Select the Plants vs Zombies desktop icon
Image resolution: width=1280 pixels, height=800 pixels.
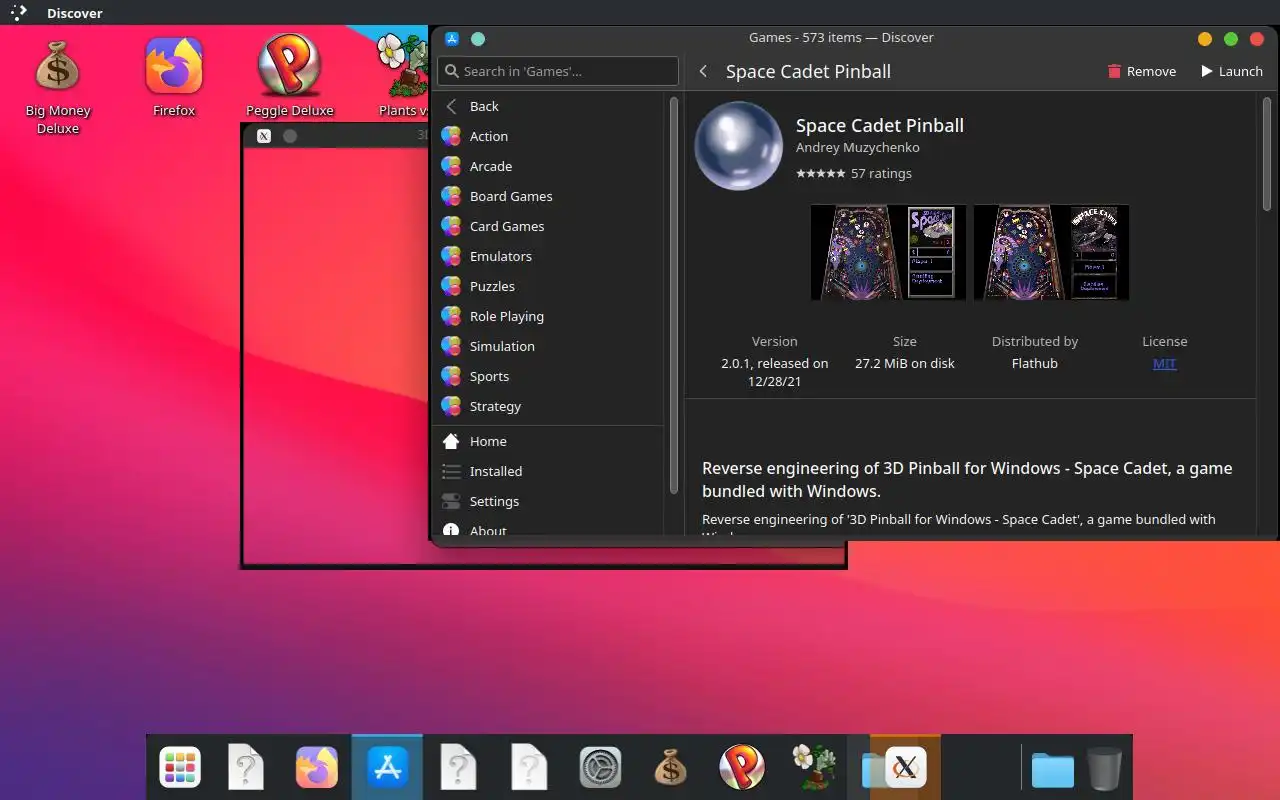tap(402, 77)
